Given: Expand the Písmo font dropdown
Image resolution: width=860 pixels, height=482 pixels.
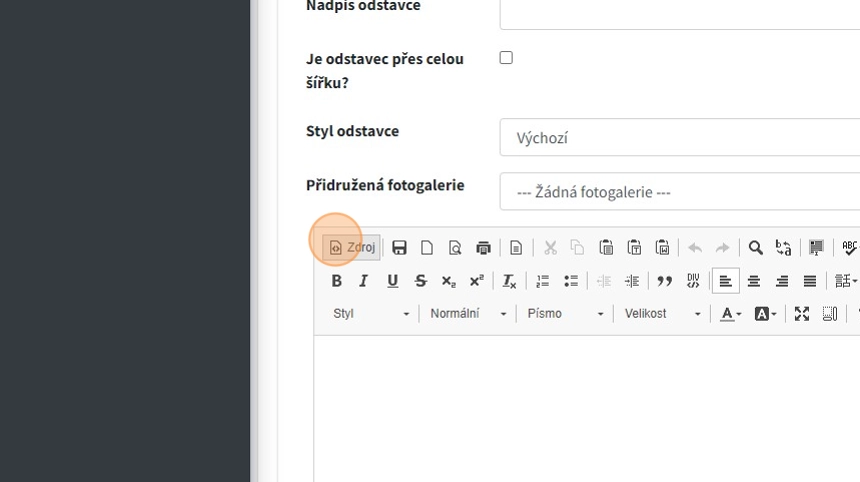Looking at the screenshot, I should [x=565, y=313].
